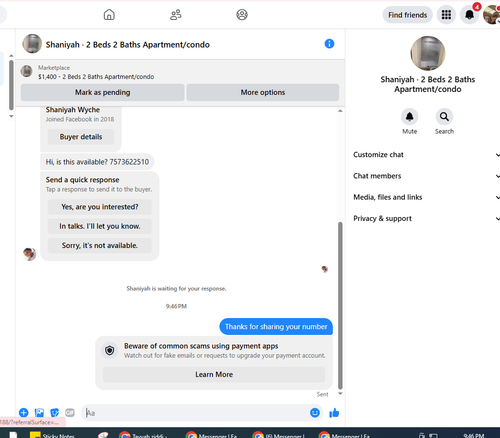Open the Notifications bell with badge
Screen dimensions: 500x438
pyautogui.click(x=469, y=15)
